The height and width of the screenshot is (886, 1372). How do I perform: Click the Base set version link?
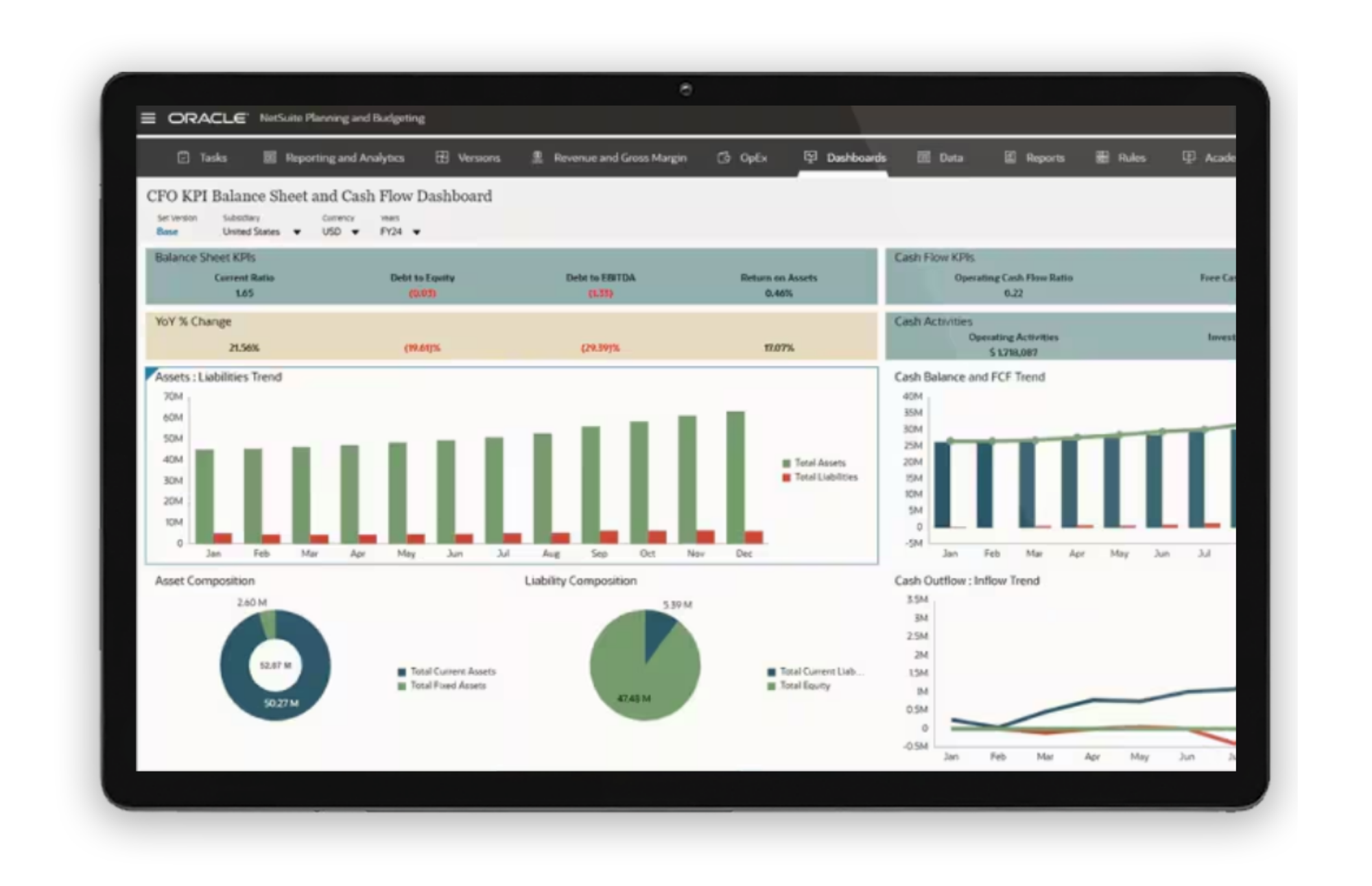167,232
